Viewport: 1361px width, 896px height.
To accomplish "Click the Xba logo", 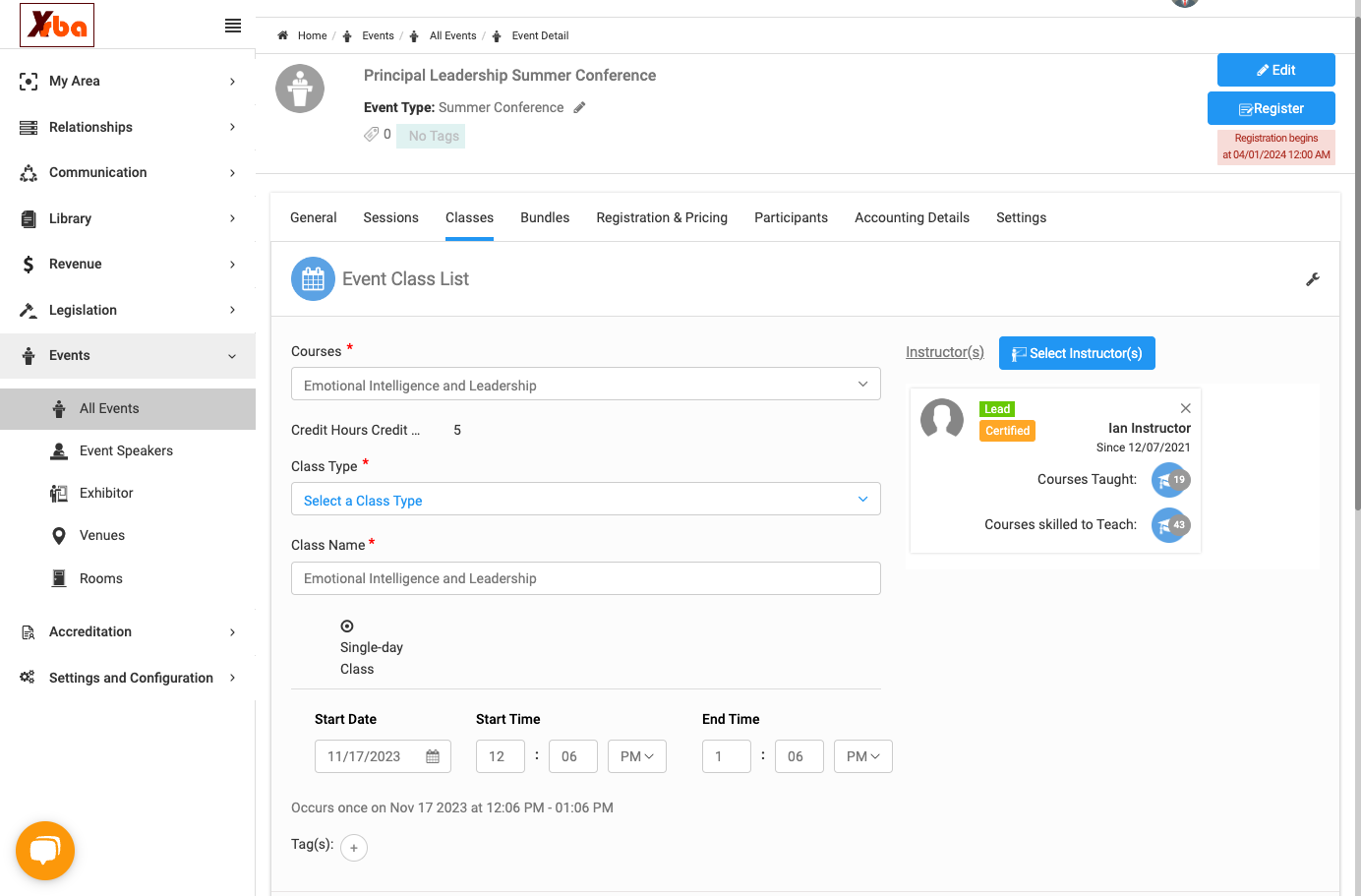I will (57, 26).
